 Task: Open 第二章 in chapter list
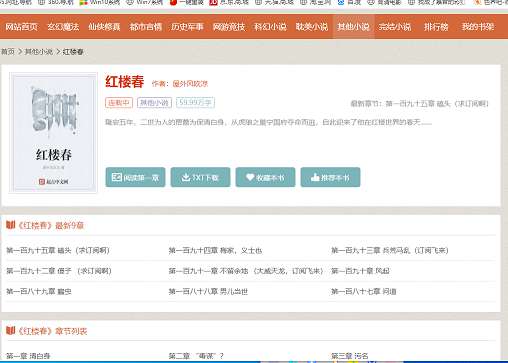tap(196, 356)
